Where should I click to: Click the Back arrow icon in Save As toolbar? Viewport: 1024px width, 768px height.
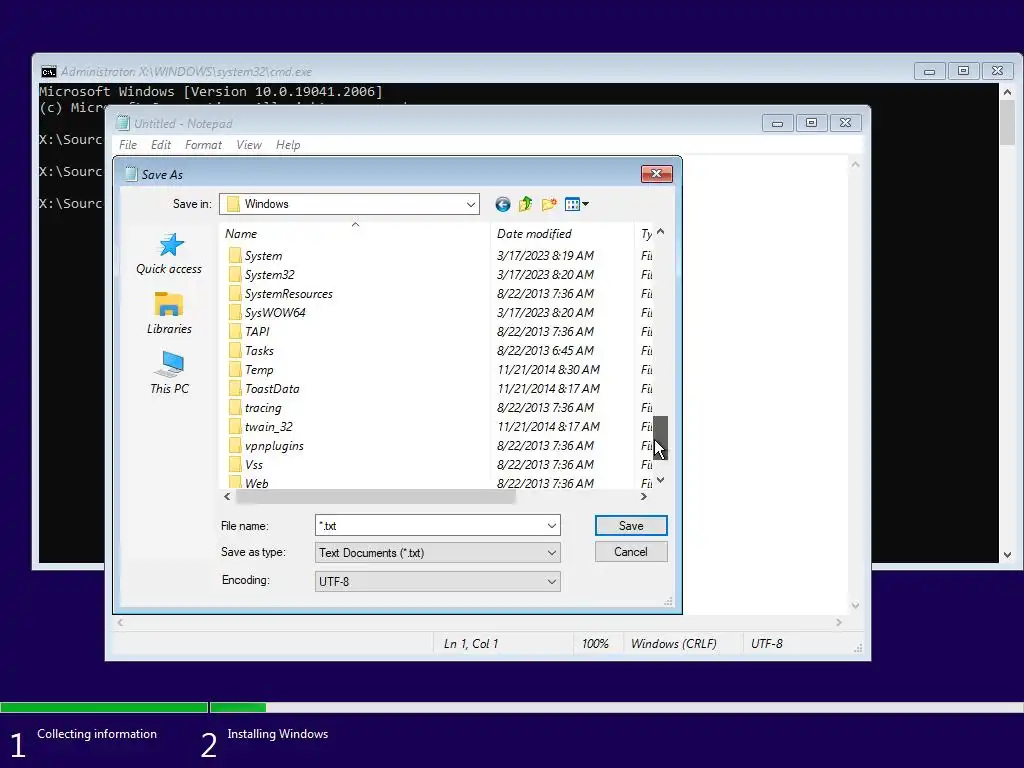[x=502, y=204]
